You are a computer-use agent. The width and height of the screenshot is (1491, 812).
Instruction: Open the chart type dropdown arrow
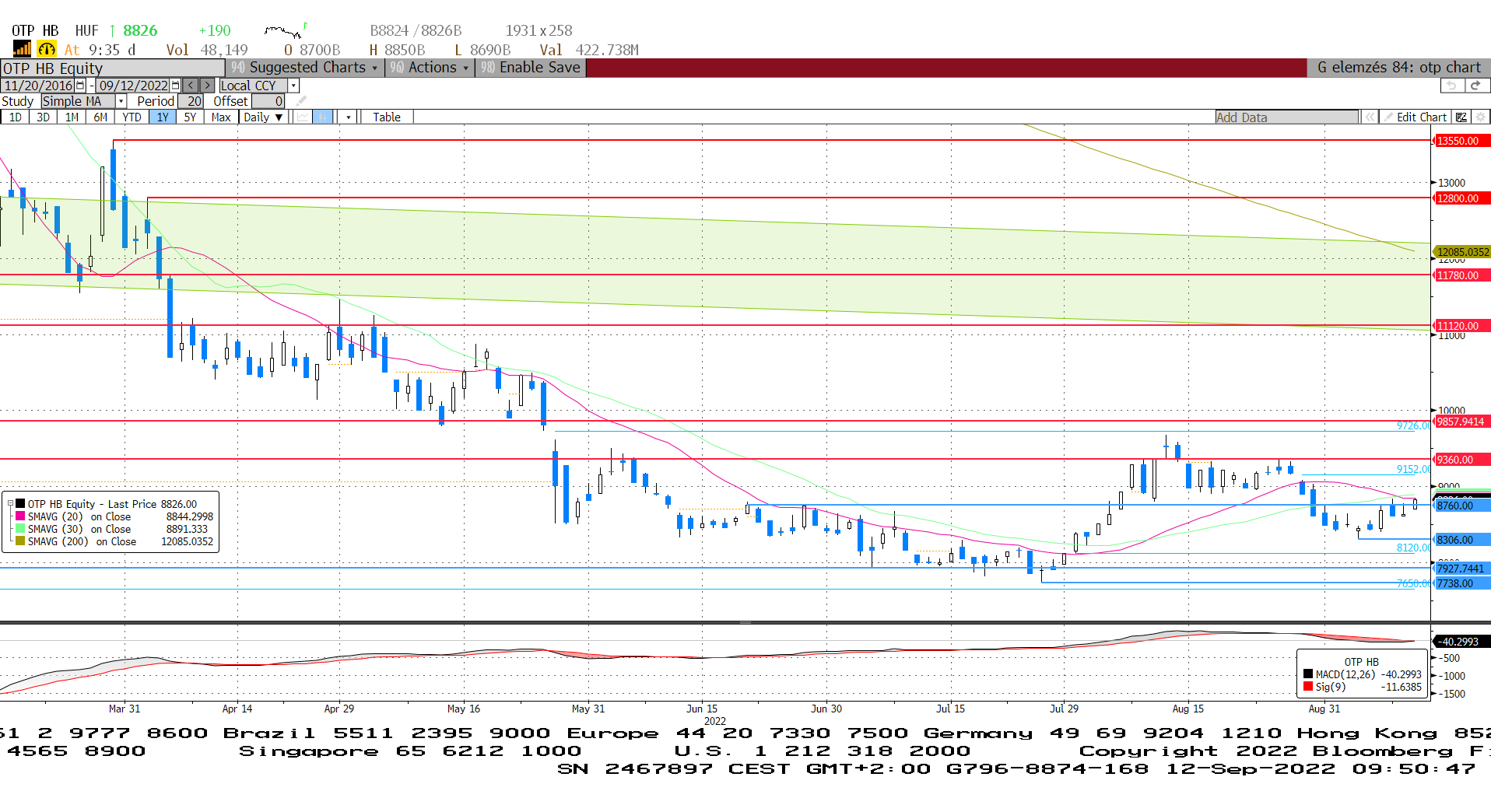click(x=349, y=117)
